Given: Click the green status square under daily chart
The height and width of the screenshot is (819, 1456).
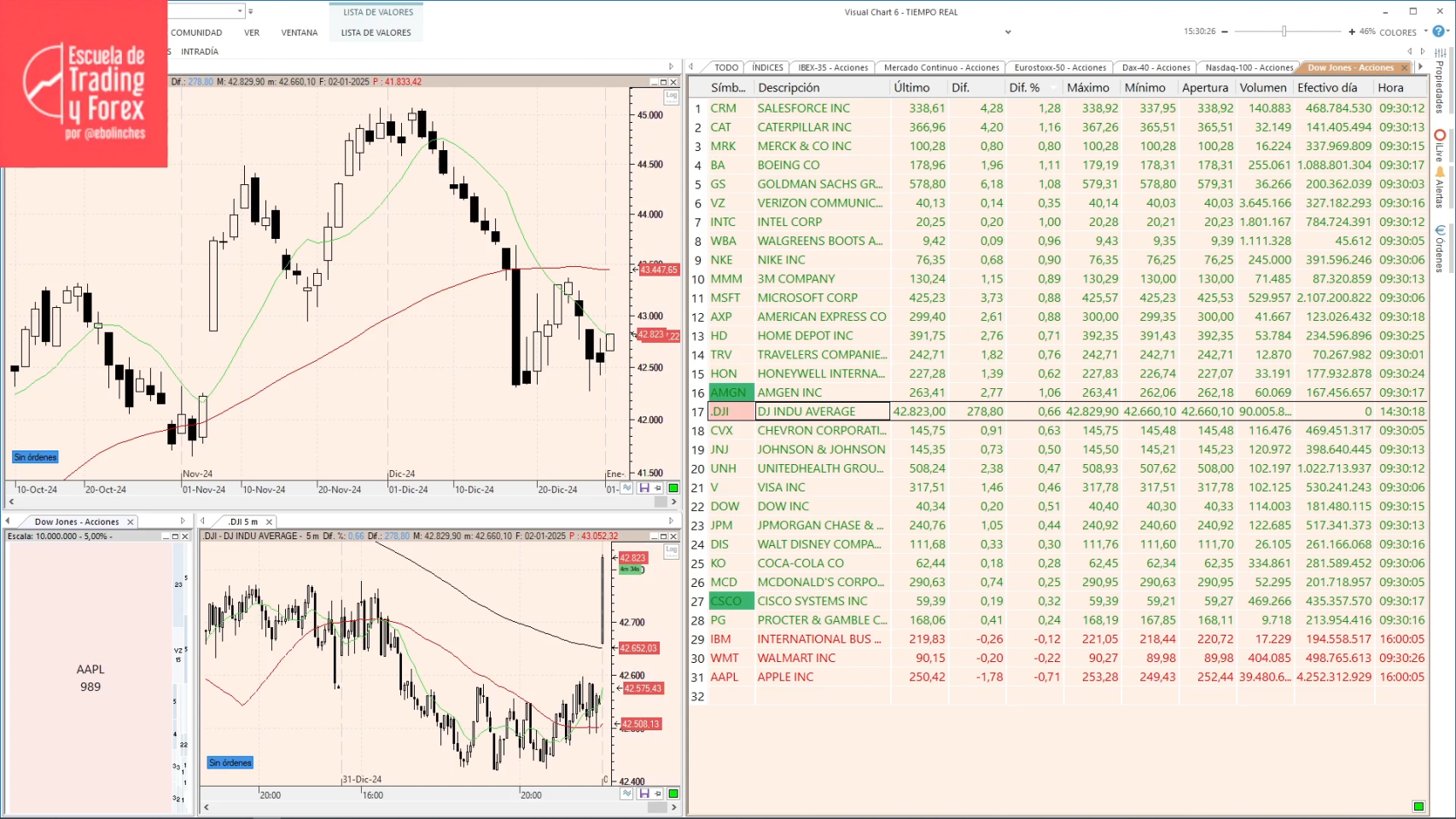Looking at the screenshot, I should [673, 488].
